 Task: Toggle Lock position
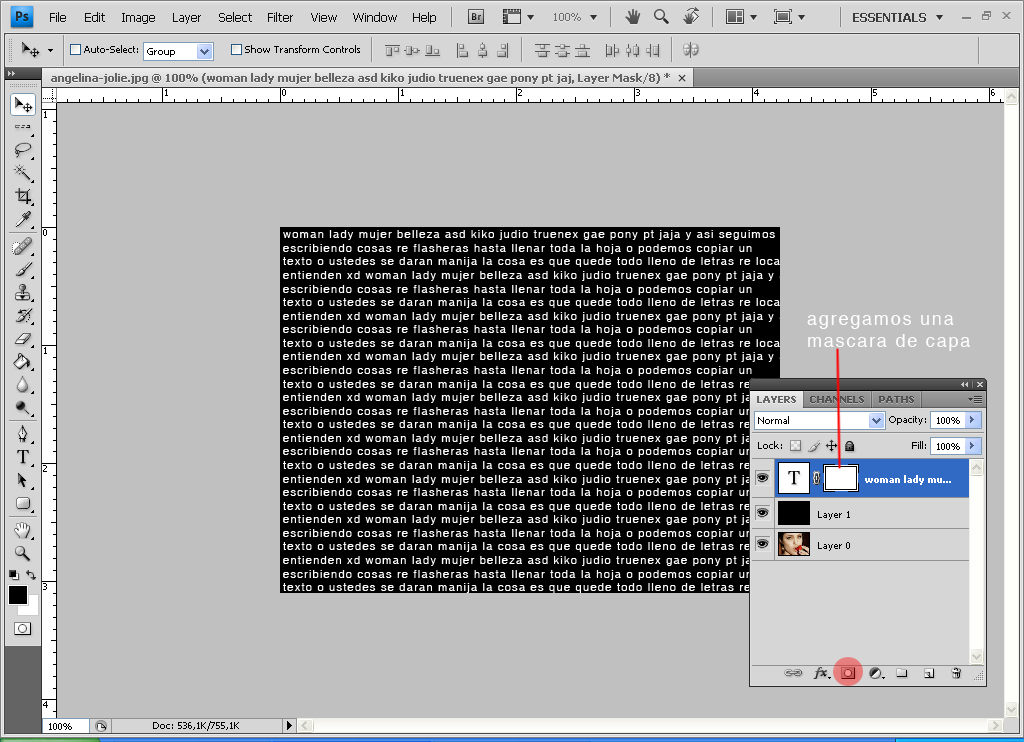831,446
